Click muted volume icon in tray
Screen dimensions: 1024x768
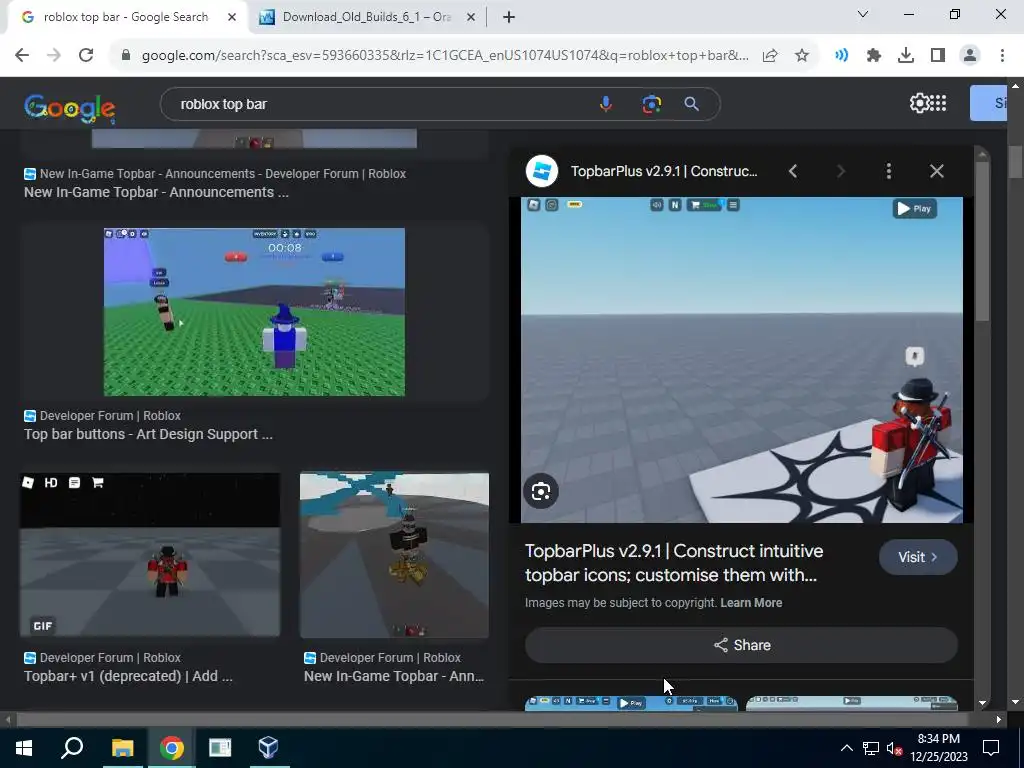(x=894, y=748)
